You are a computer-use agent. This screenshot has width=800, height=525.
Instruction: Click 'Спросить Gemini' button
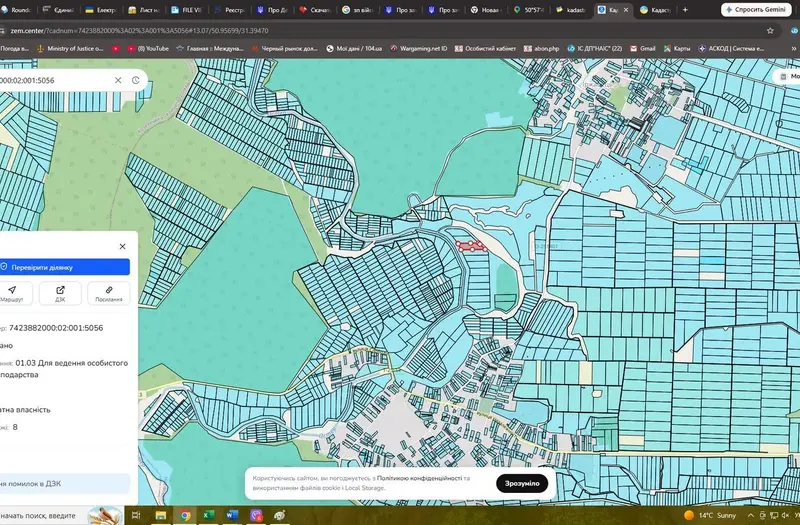[756, 9]
